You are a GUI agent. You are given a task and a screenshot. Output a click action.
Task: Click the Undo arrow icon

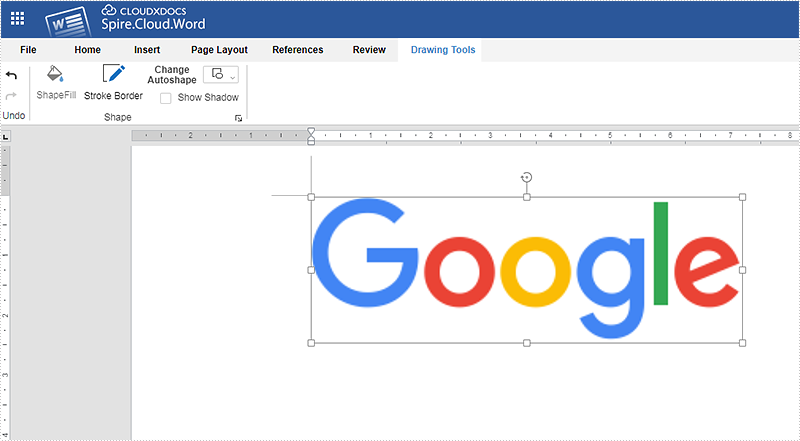pos(11,76)
